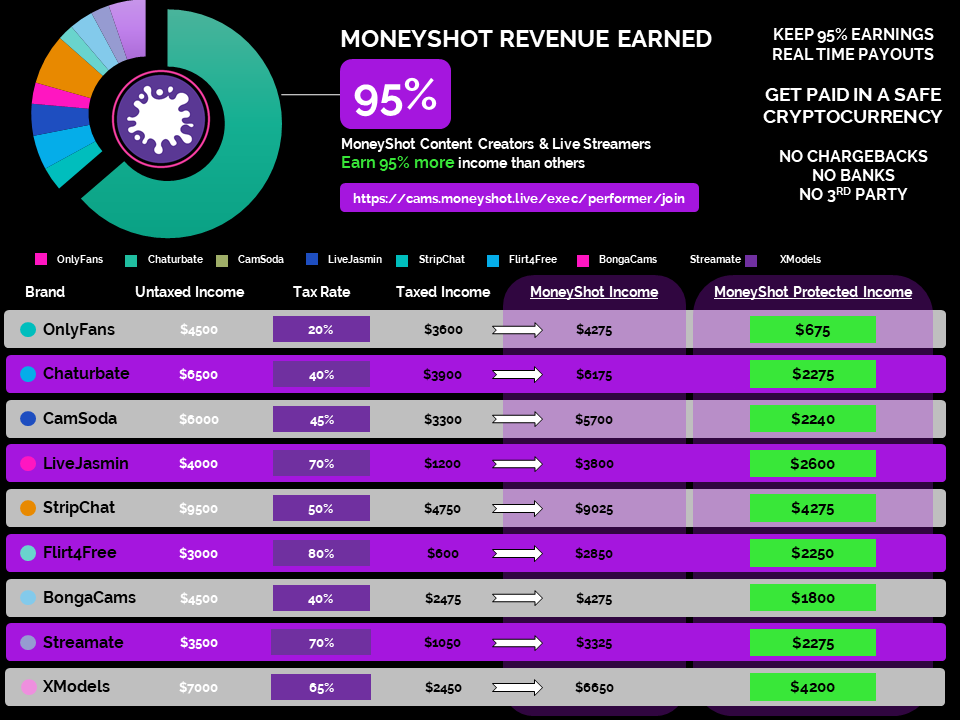Click the green $1800 protected income box

(x=813, y=598)
